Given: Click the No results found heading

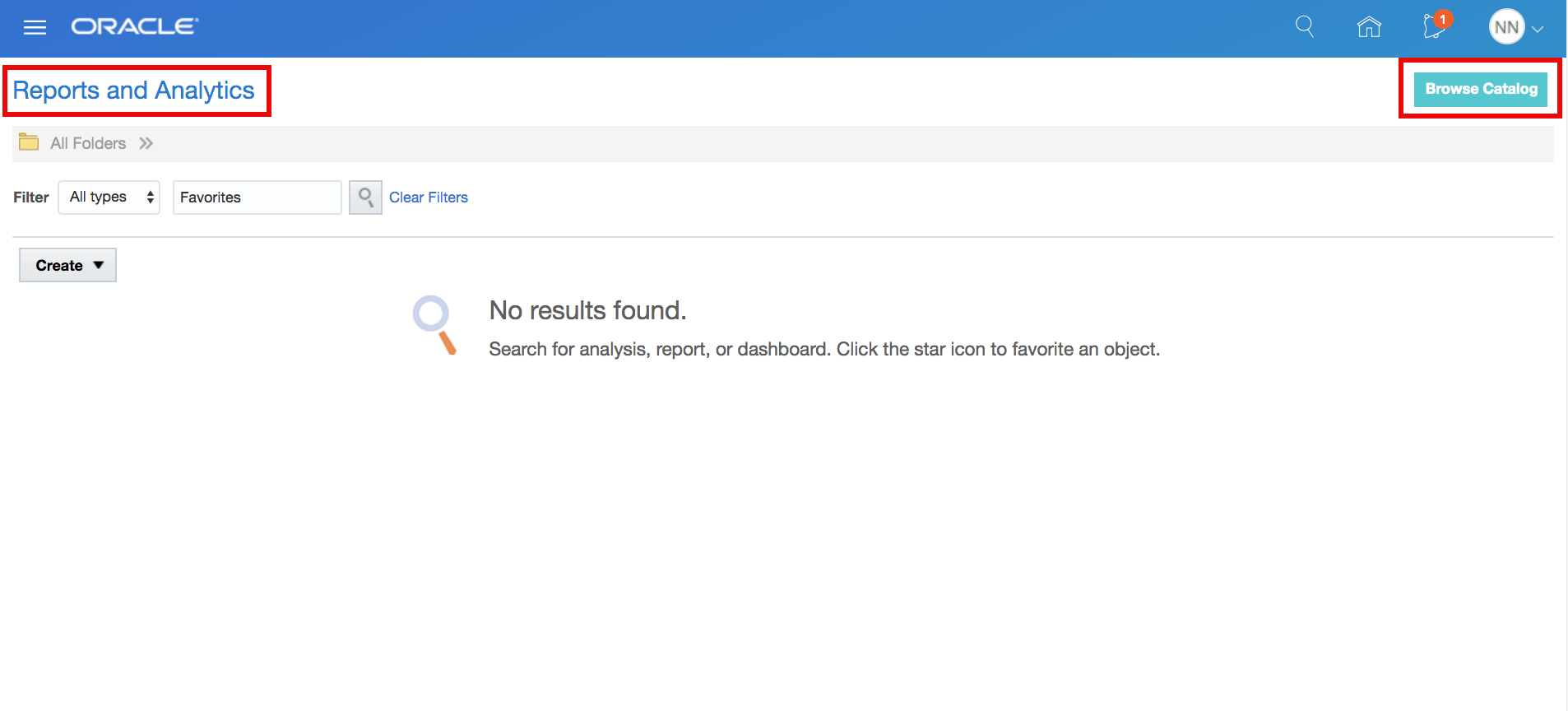Looking at the screenshot, I should point(587,310).
